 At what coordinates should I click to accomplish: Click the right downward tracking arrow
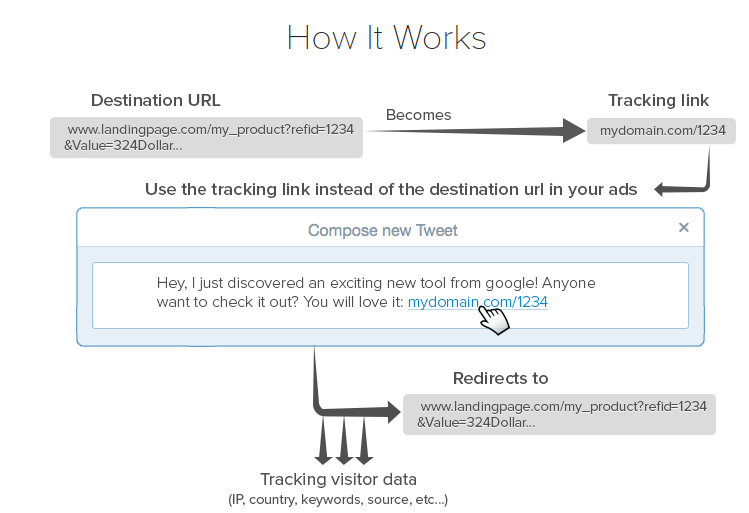[364, 441]
